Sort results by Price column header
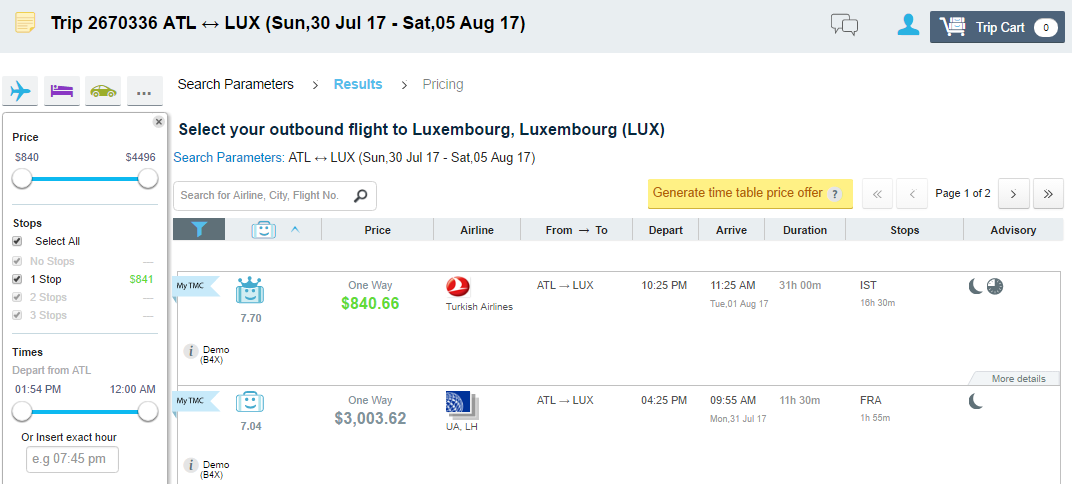Screen dimensions: 1072x484 [x=377, y=230]
